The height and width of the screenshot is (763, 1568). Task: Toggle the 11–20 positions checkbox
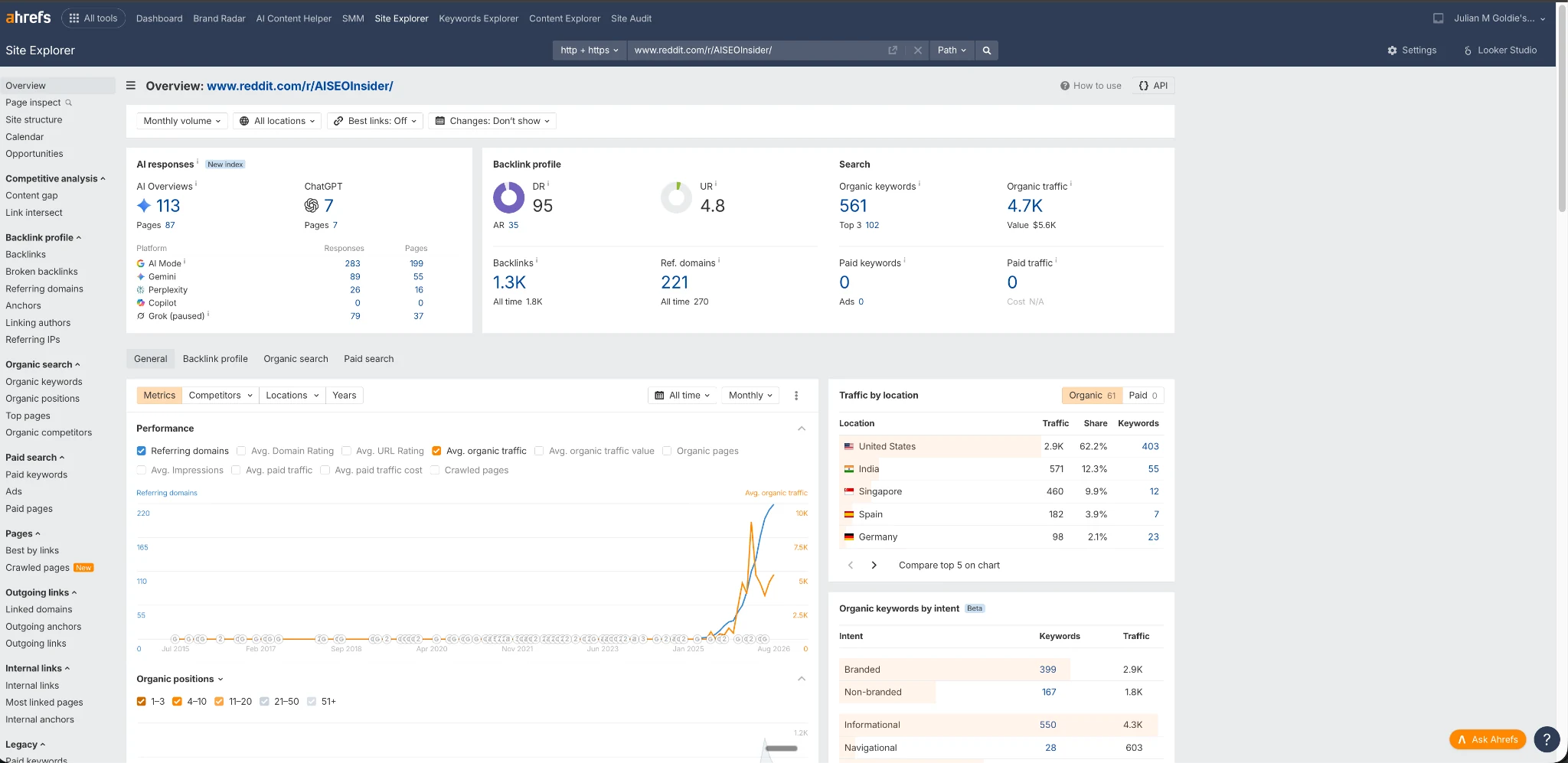tap(219, 702)
